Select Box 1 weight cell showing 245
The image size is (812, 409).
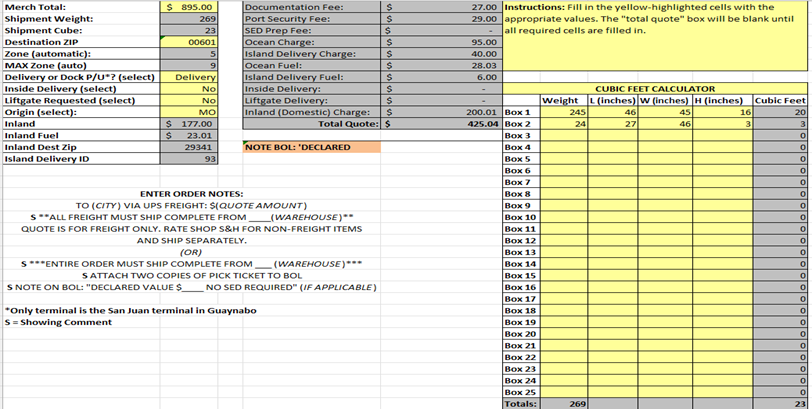pyautogui.click(x=563, y=112)
